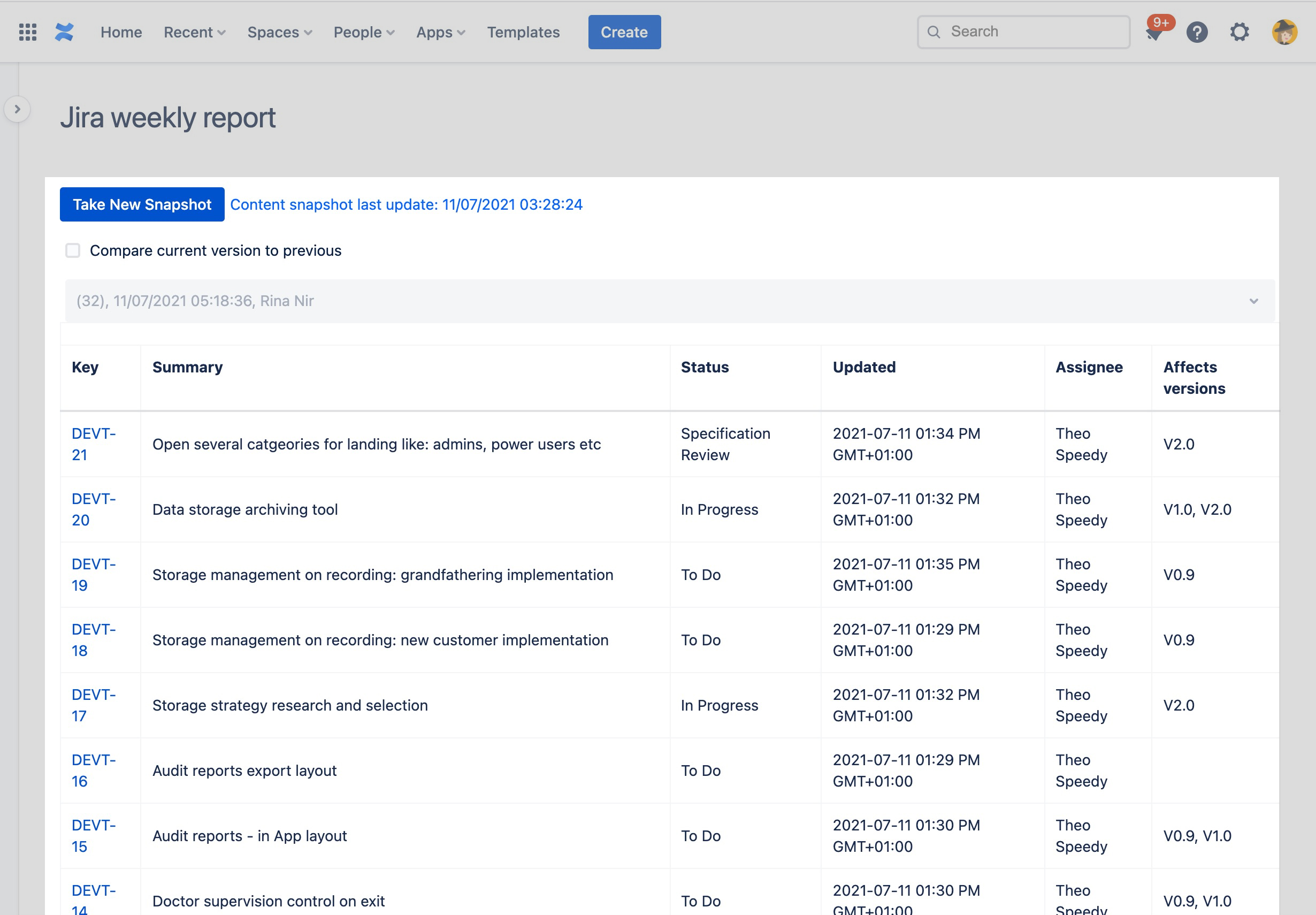Follow the content snapshot last update link
This screenshot has width=1316, height=915.
[406, 204]
